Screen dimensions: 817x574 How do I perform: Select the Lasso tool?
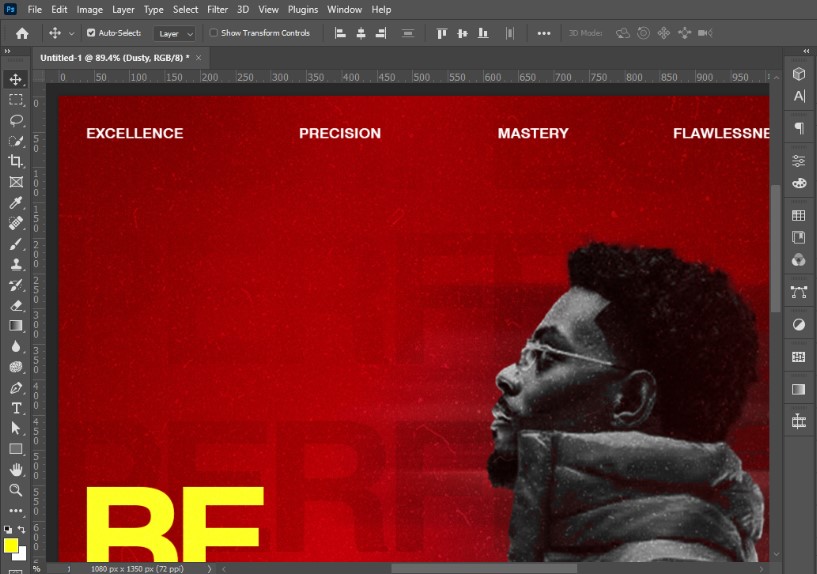tap(16, 120)
